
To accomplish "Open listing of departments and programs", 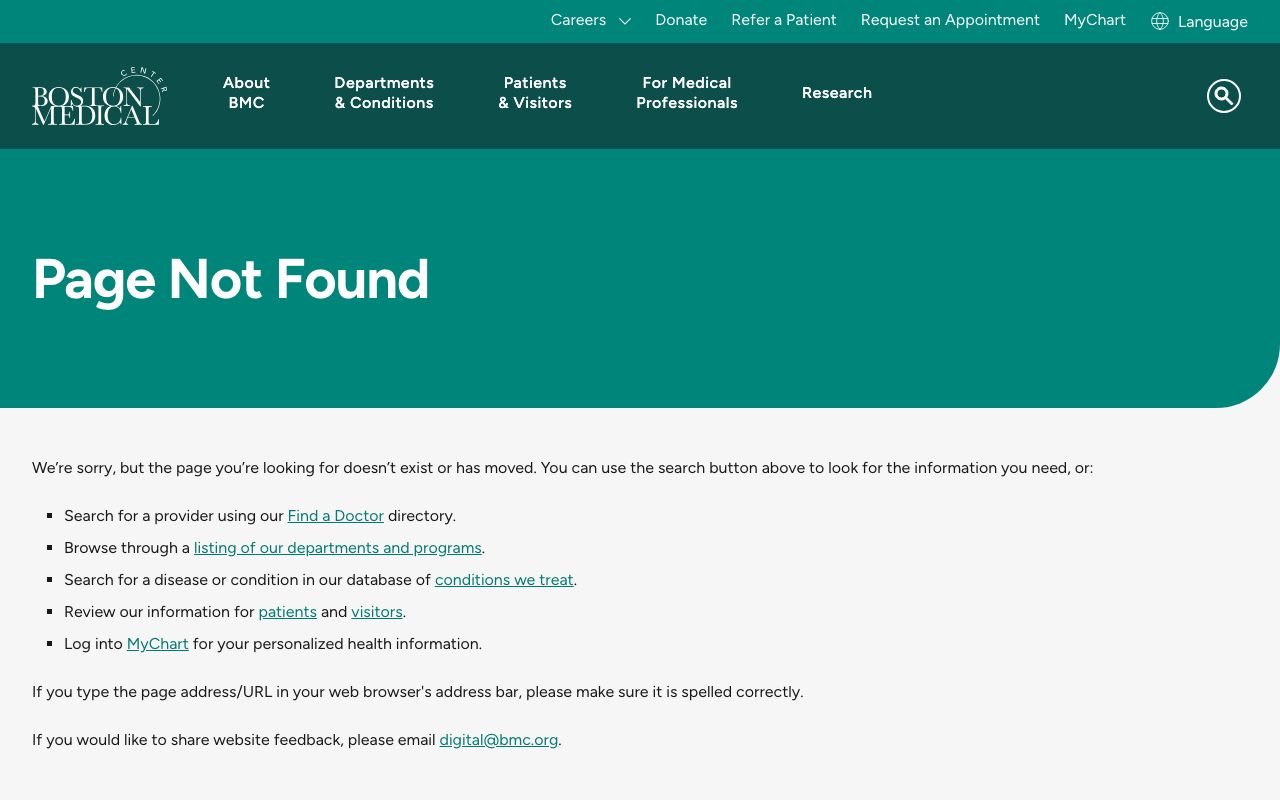I will 337,548.
